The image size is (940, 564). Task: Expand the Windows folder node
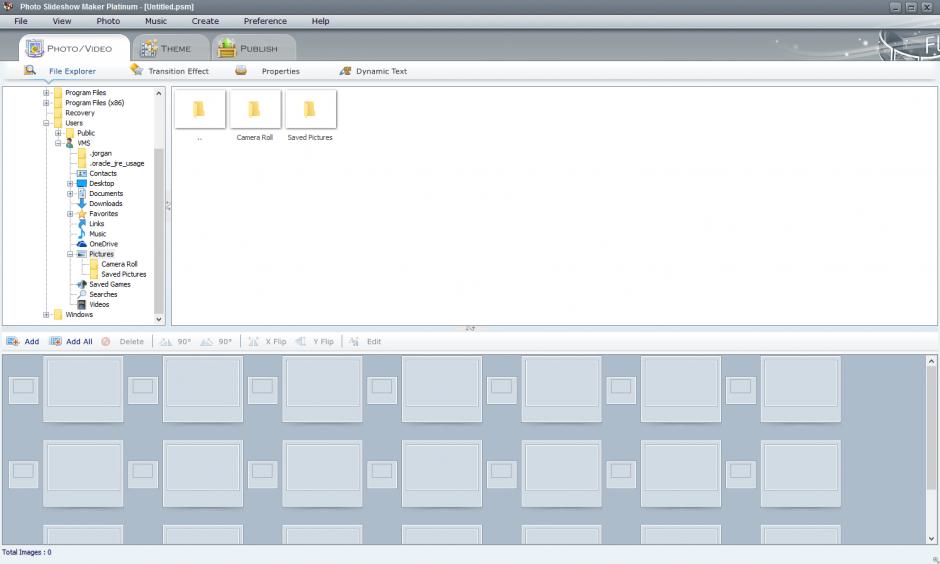[x=46, y=315]
